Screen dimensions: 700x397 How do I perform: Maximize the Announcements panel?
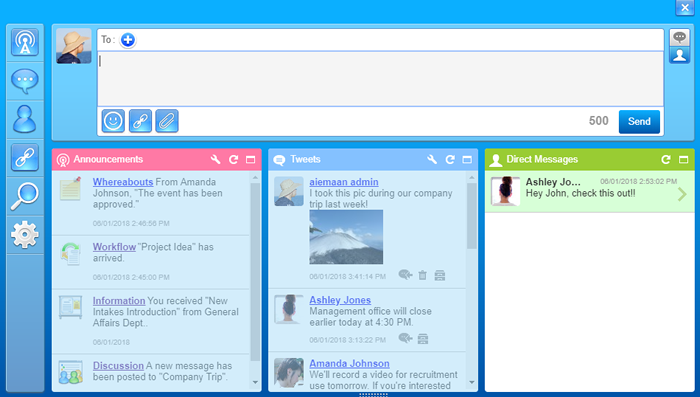[x=250, y=159]
